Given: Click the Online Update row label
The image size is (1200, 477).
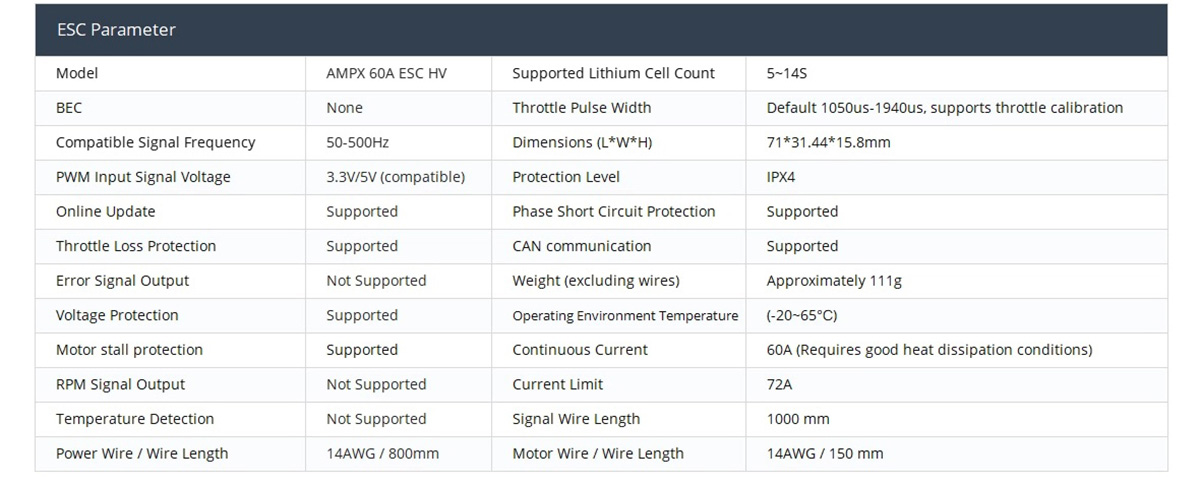Looking at the screenshot, I should 106,211.
